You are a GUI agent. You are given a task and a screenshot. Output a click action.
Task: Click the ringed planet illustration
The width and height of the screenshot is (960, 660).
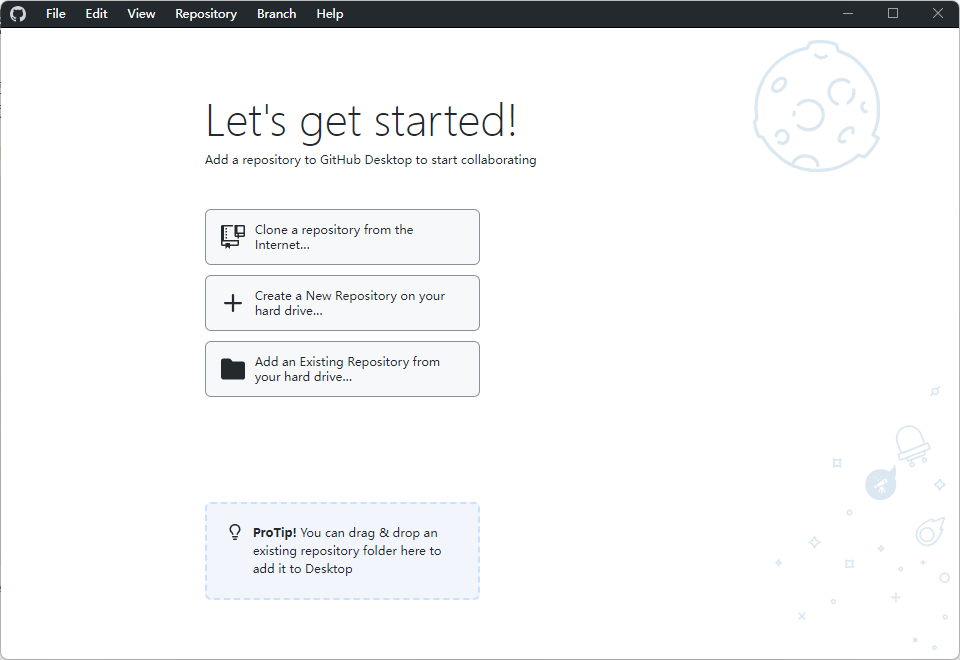click(930, 532)
